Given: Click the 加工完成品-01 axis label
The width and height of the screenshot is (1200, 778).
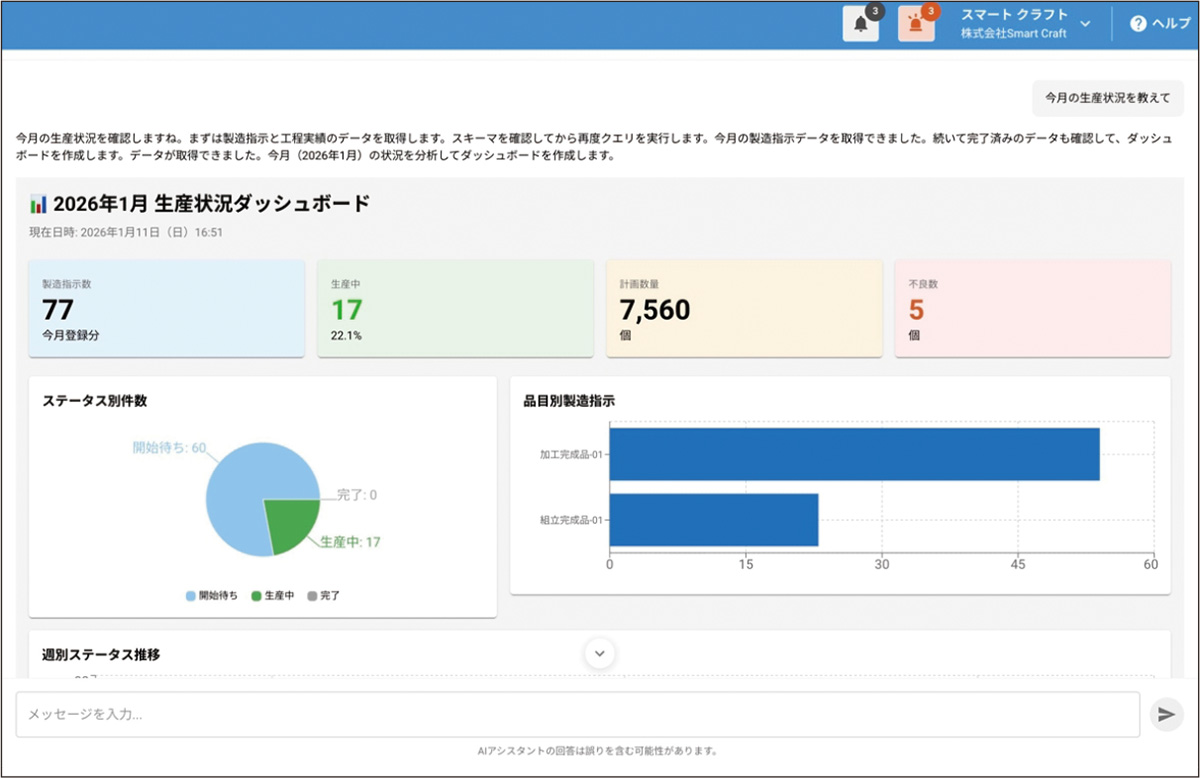Looking at the screenshot, I should click(x=571, y=454).
